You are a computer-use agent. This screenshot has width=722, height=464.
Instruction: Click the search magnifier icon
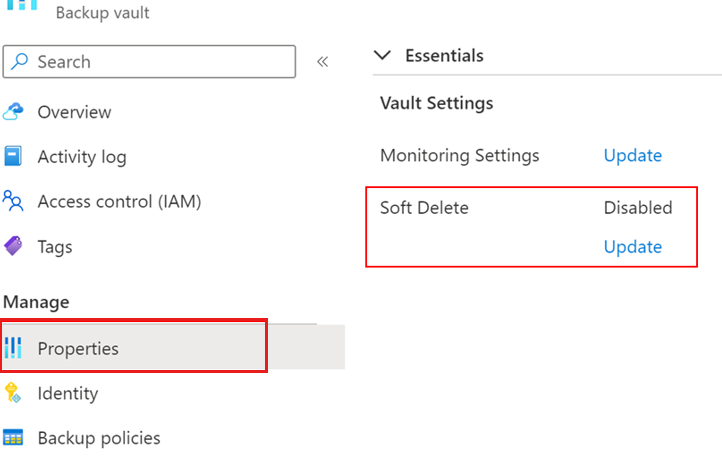pos(21,62)
